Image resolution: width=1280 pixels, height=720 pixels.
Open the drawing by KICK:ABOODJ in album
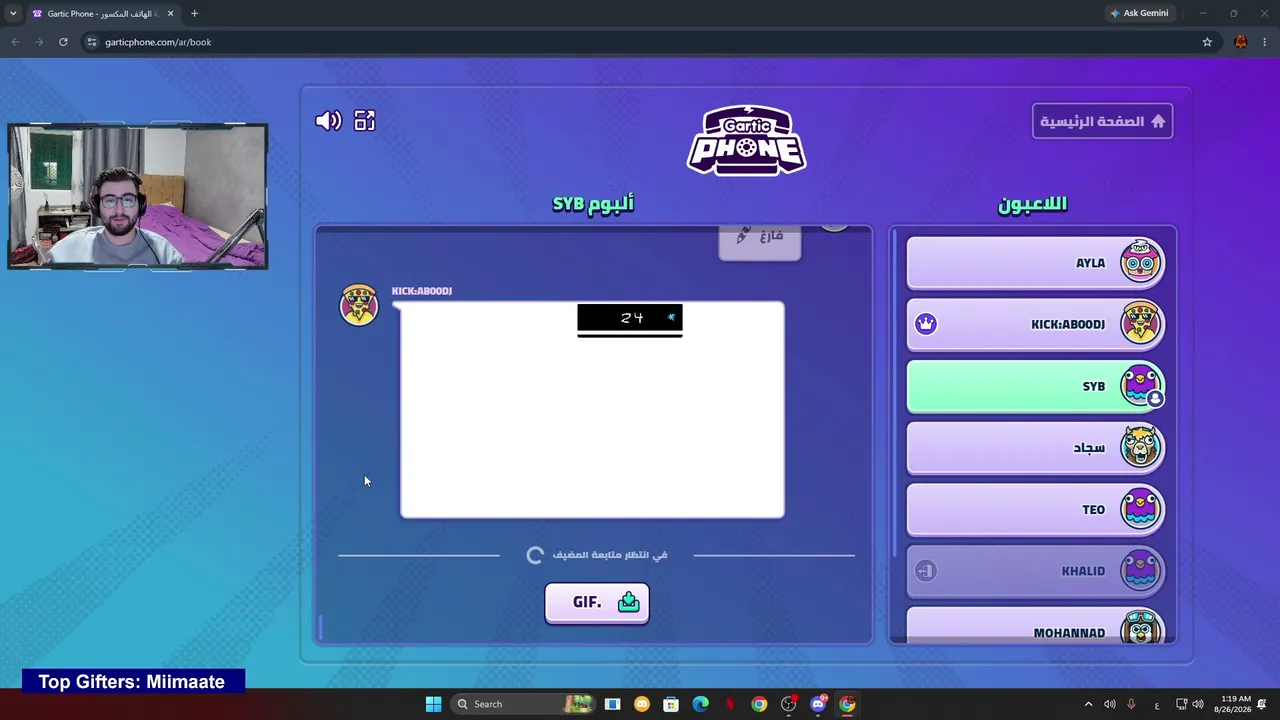pos(592,410)
